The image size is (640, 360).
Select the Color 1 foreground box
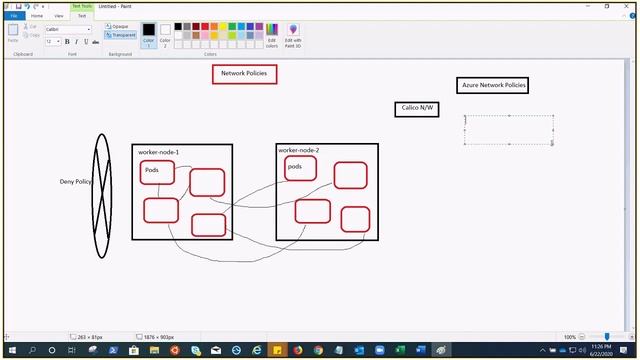149,35
